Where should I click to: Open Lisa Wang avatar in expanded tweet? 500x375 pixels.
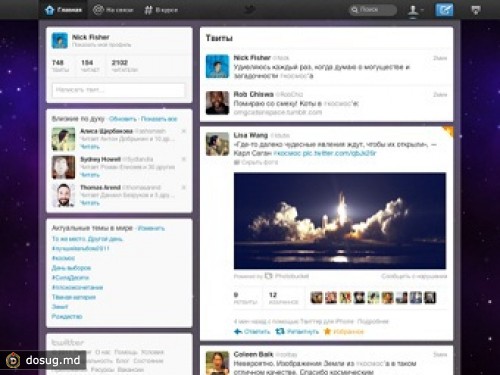click(217, 144)
